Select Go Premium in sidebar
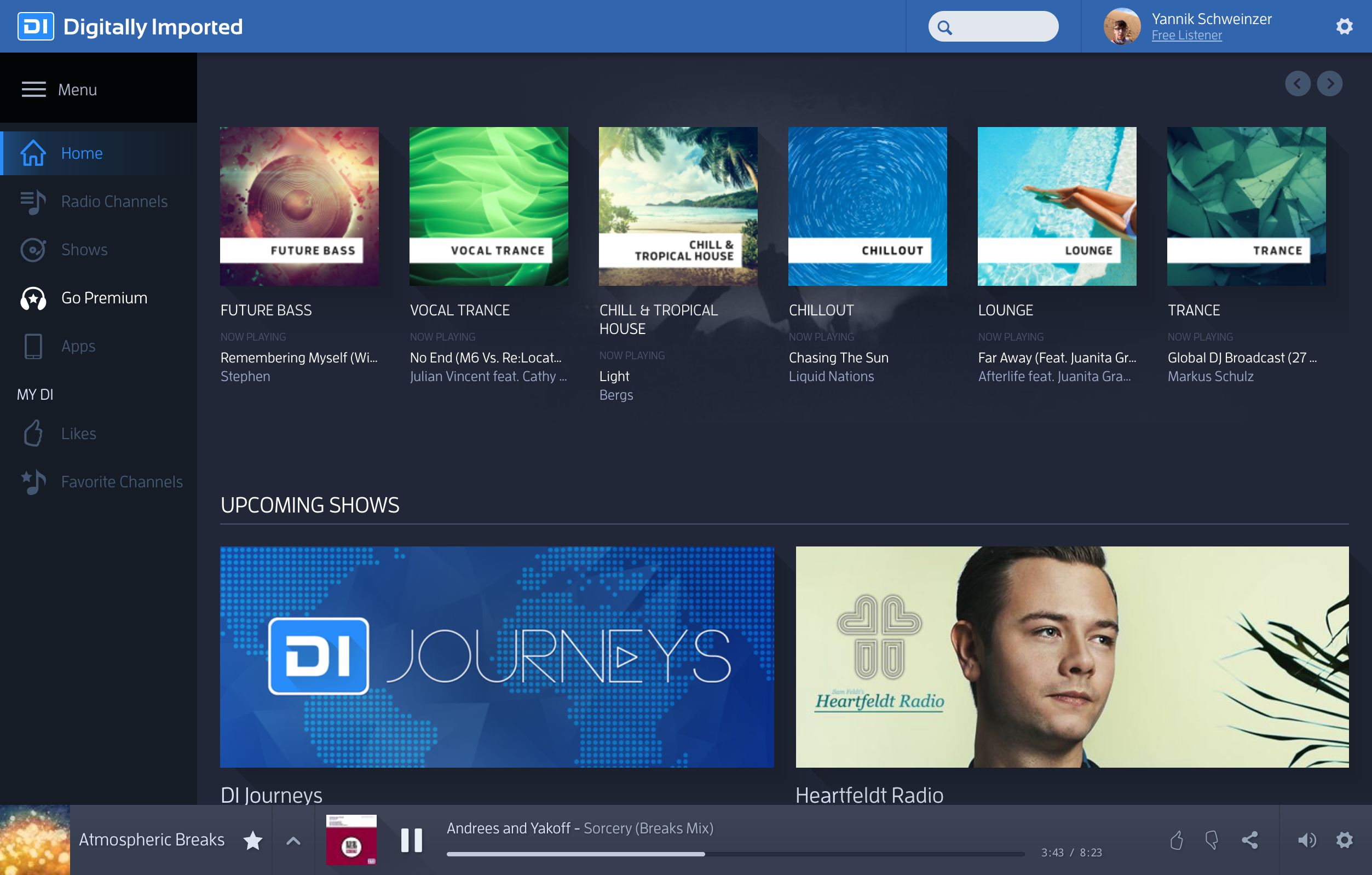This screenshot has height=875, width=1372. pyautogui.click(x=103, y=297)
